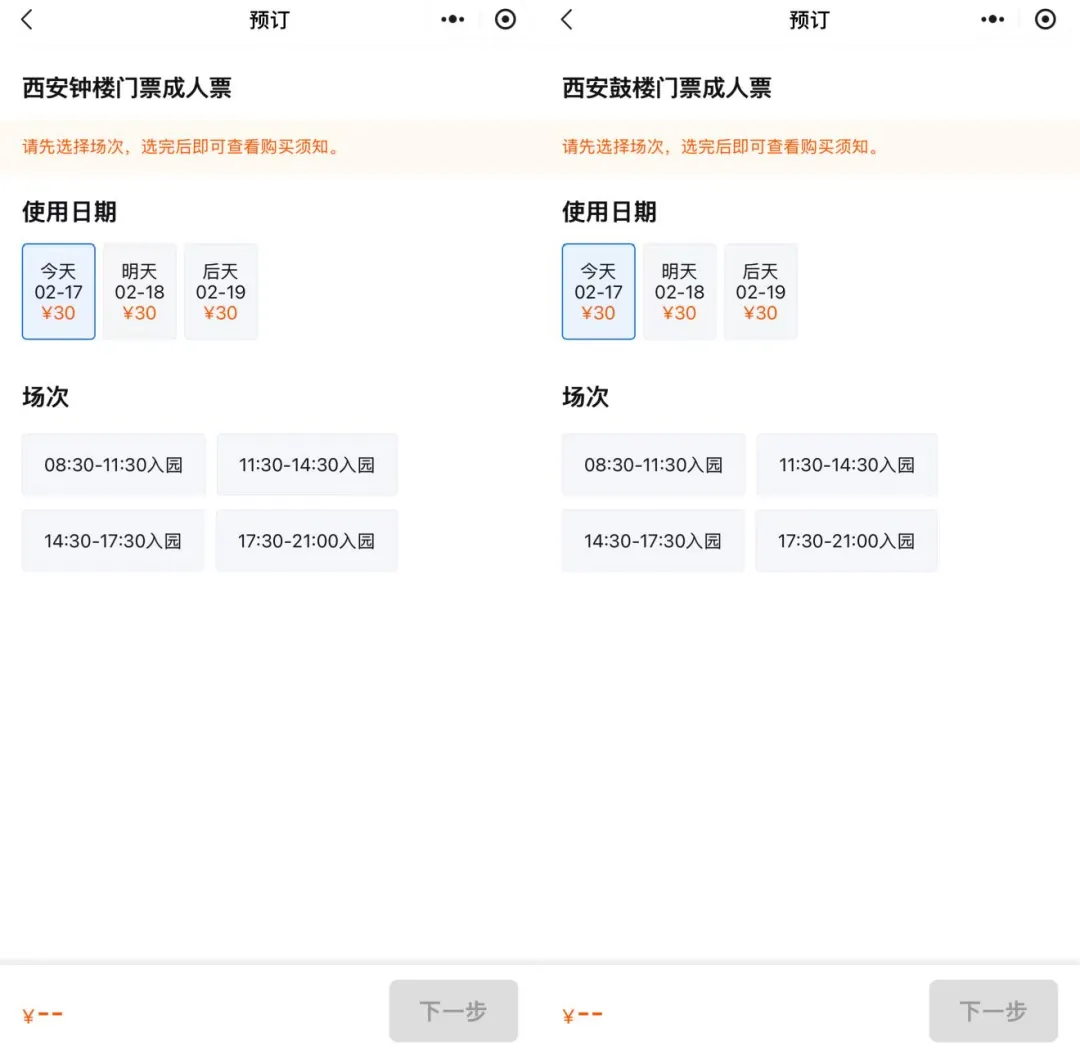Click the 预订 header on the Drum Tower (鼓楼) page

pyautogui.click(x=809, y=20)
